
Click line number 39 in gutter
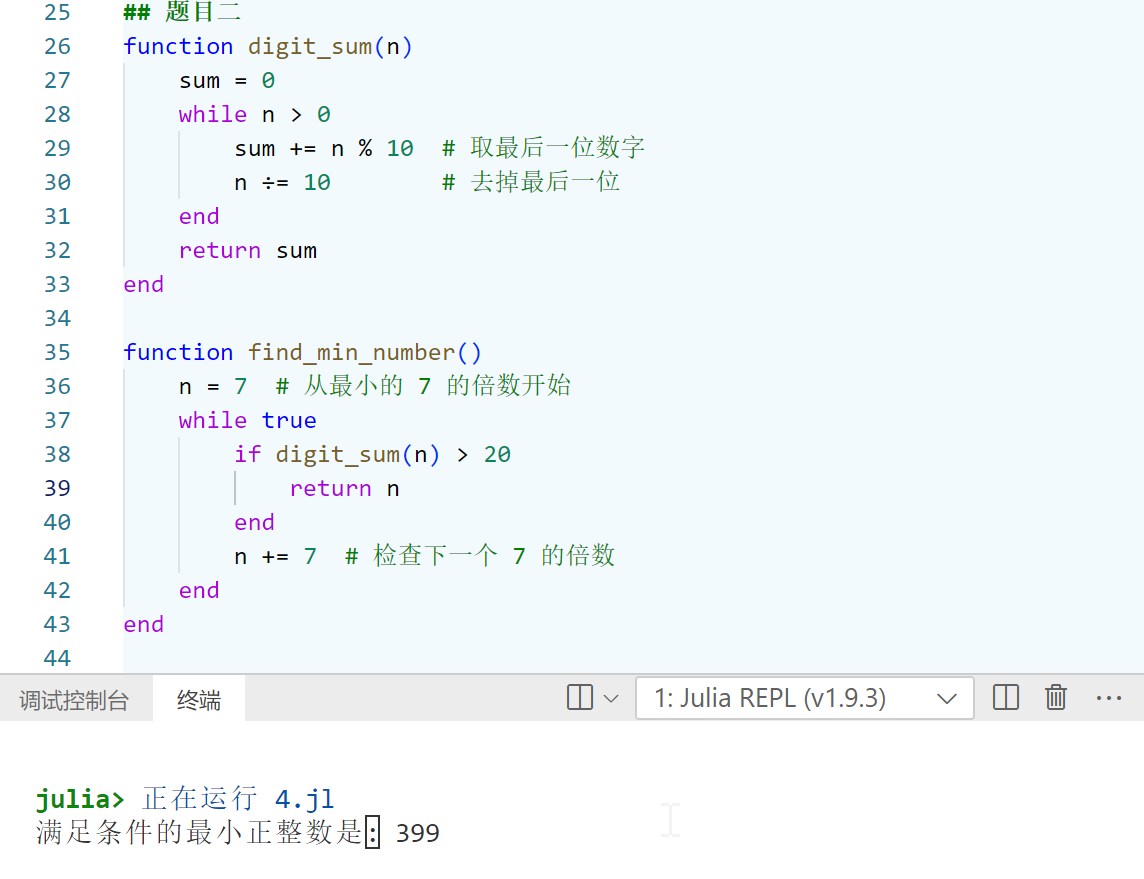pyautogui.click(x=58, y=488)
